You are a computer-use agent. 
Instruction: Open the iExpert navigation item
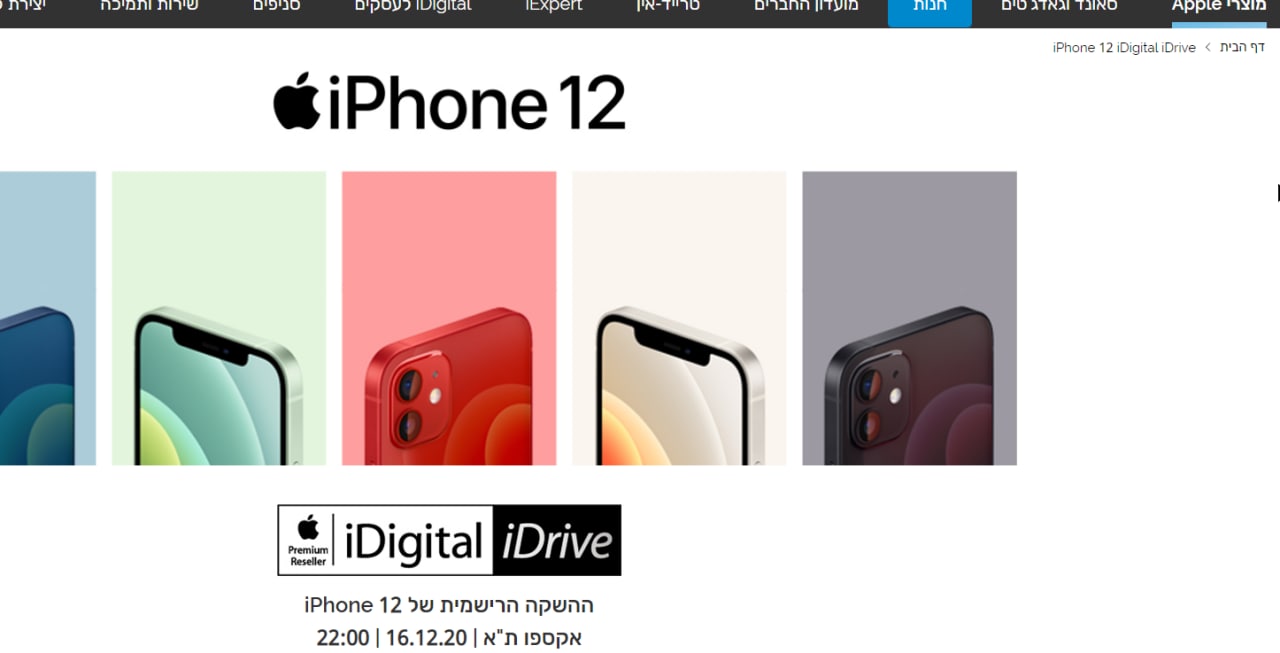pyautogui.click(x=554, y=6)
